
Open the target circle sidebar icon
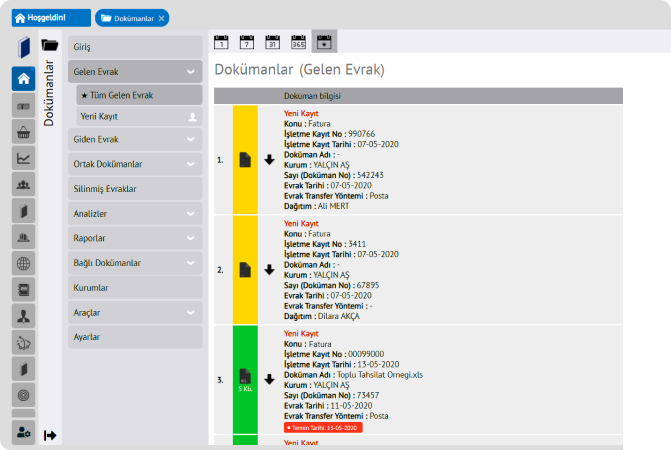click(x=24, y=395)
